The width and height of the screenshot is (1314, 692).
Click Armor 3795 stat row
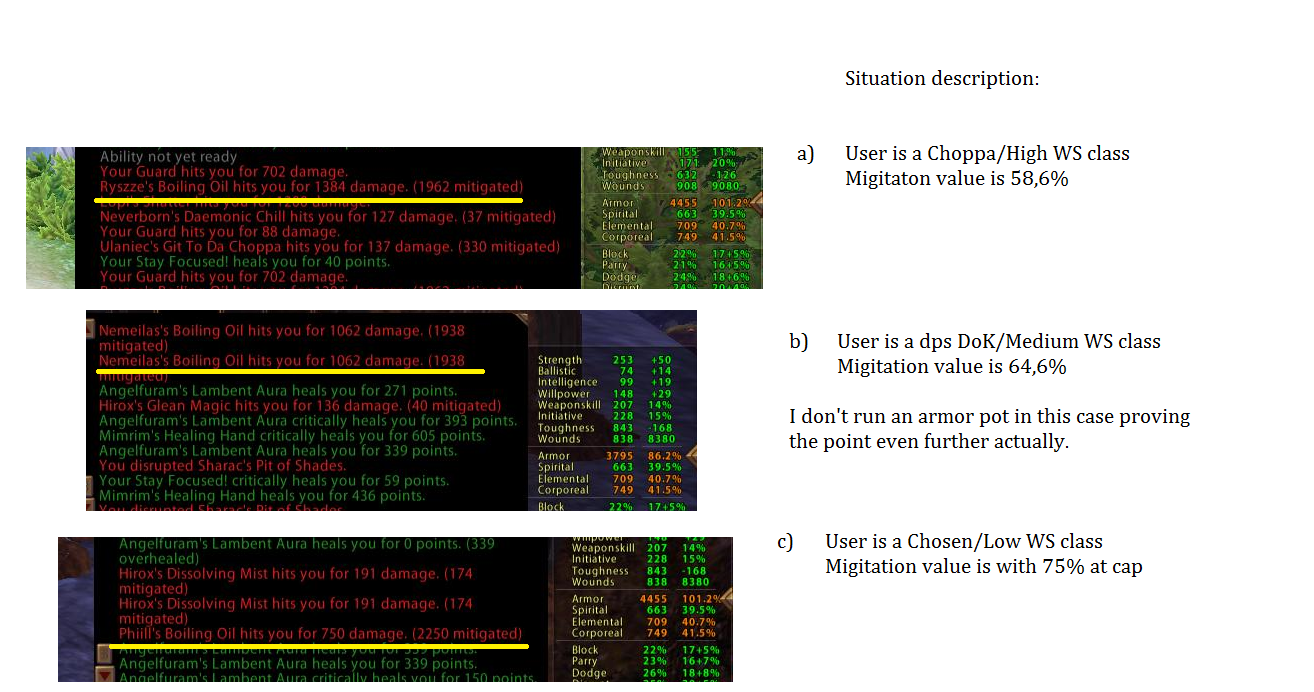[x=610, y=456]
